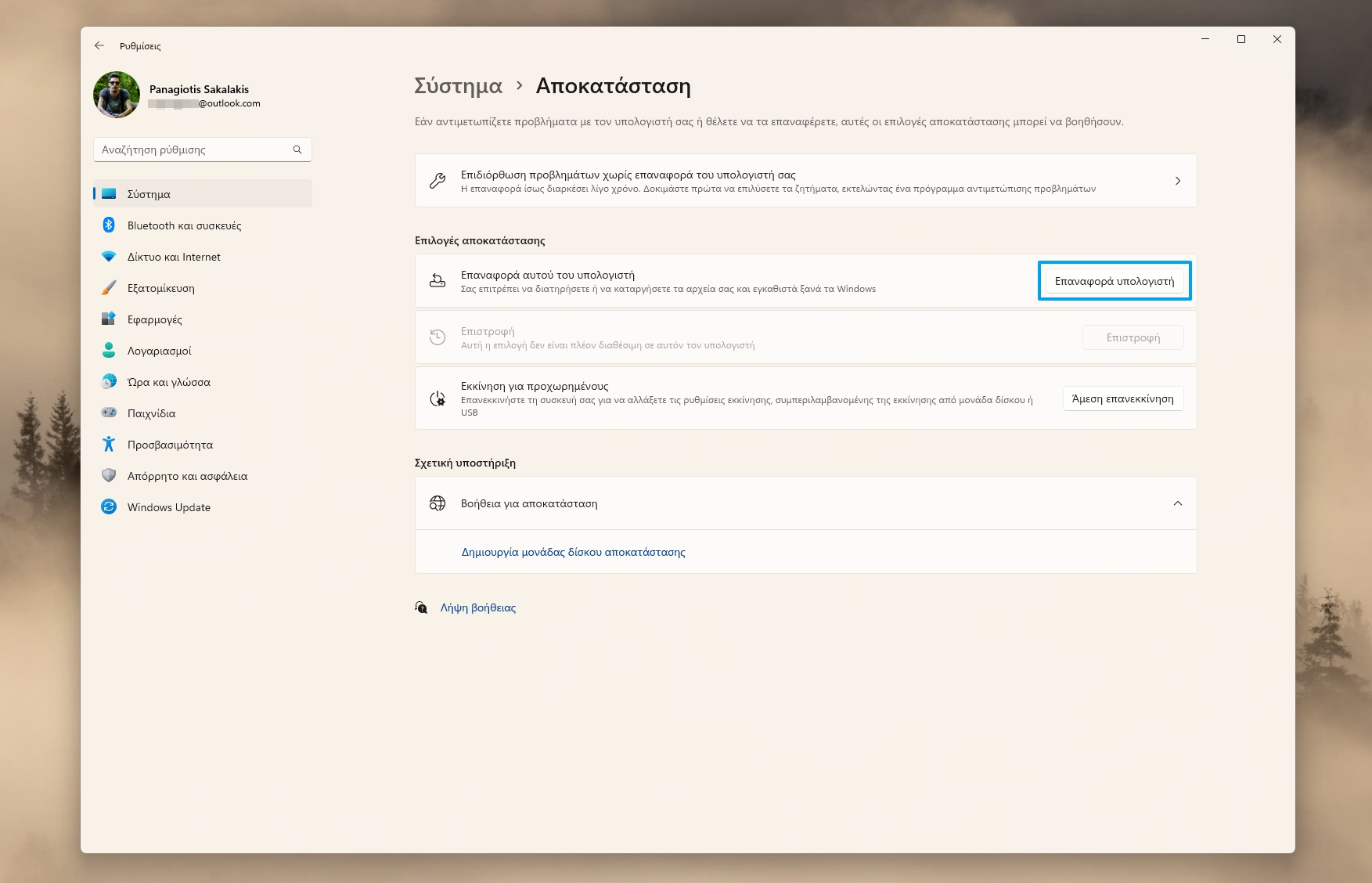This screenshot has height=883, width=1372.
Task: Click the back arrow in Settings header
Action: pos(99,46)
